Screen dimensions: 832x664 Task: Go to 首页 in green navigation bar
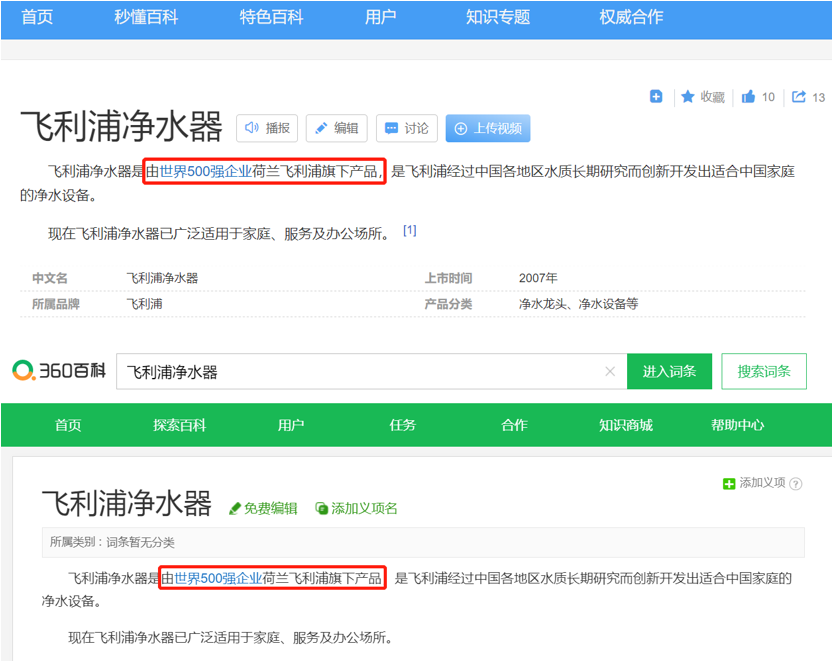point(68,425)
